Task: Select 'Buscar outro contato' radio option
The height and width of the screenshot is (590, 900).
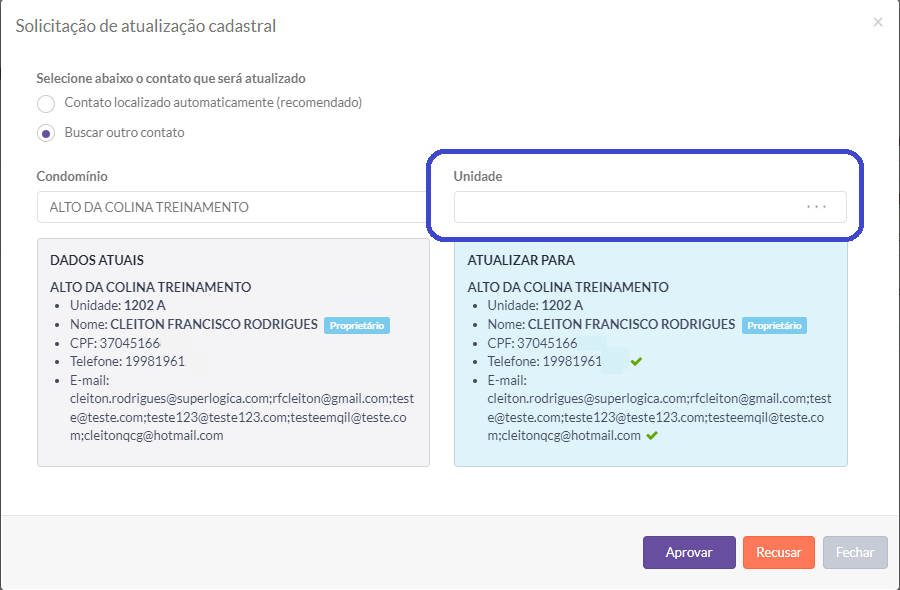Action: [x=46, y=133]
